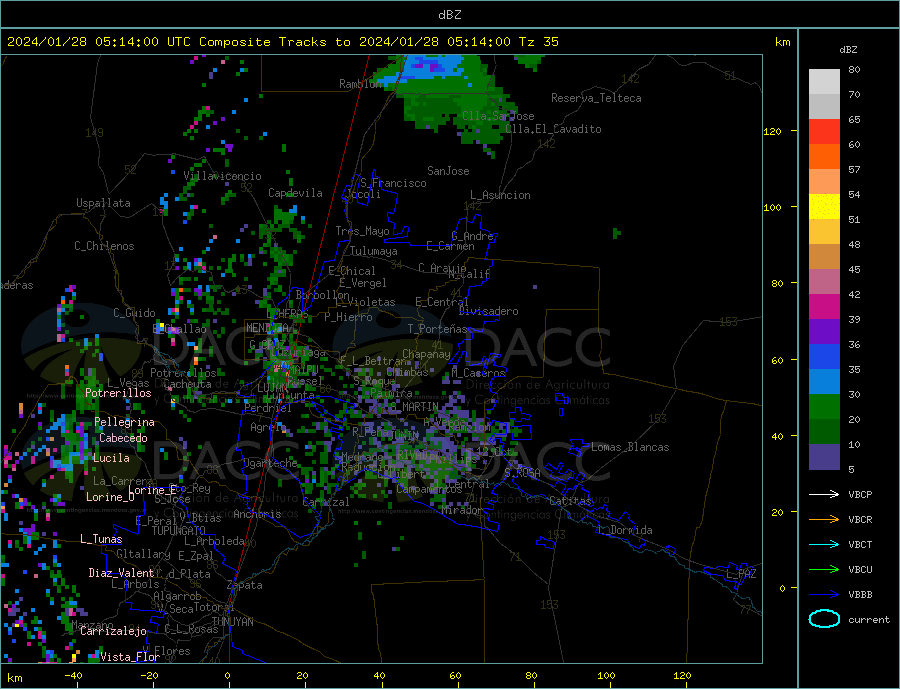Viewport: 900px width, 689px height.
Task: Click the 'current' legend label
Action: (868, 620)
